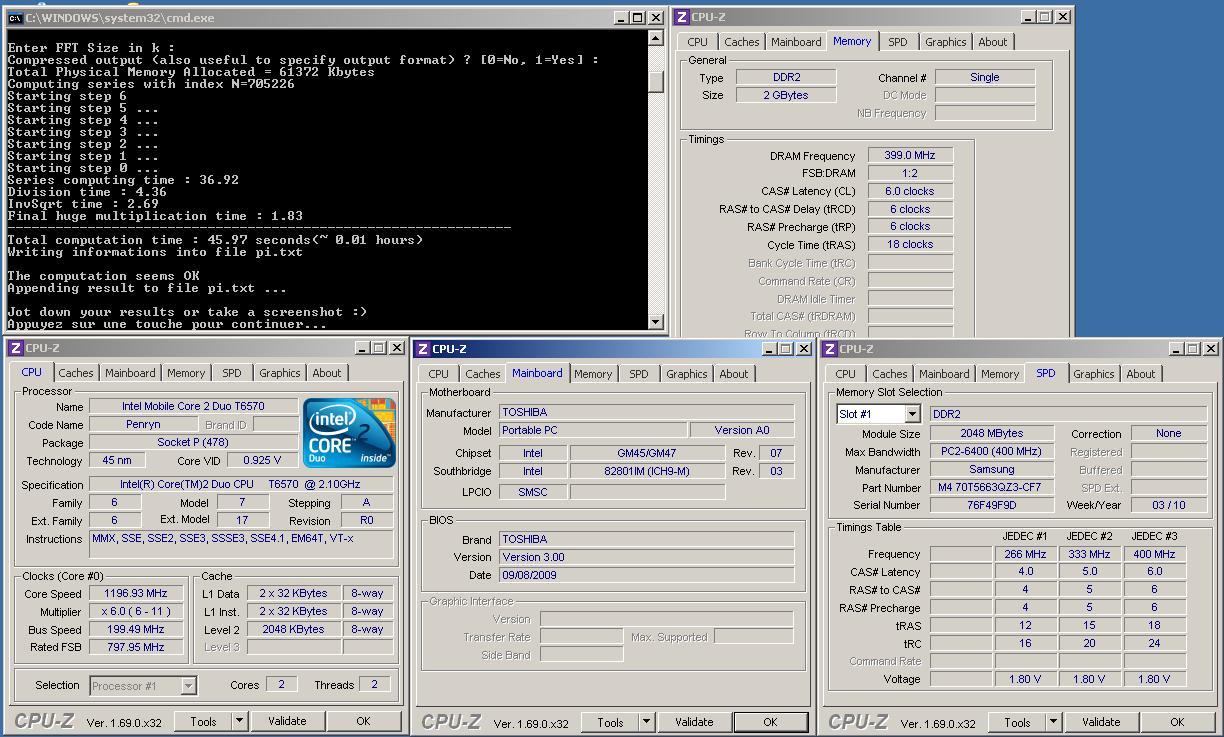Click the Rated FSB 797.95 MHz field
Image resolution: width=1224 pixels, height=737 pixels.
tap(136, 647)
